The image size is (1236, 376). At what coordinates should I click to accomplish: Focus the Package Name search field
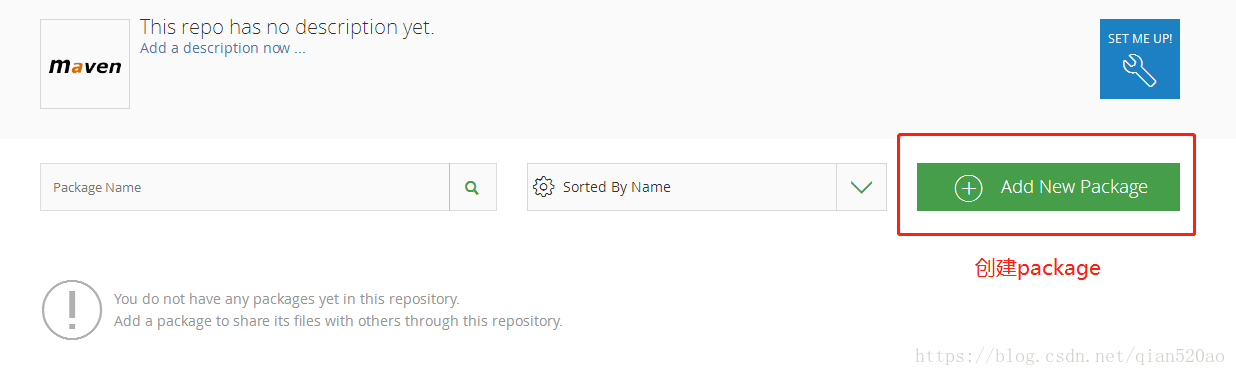245,187
